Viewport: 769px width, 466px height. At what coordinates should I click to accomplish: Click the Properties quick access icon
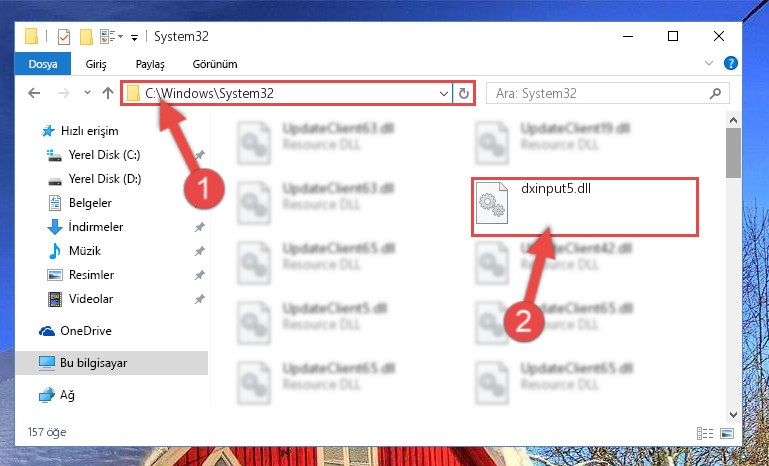pos(64,37)
